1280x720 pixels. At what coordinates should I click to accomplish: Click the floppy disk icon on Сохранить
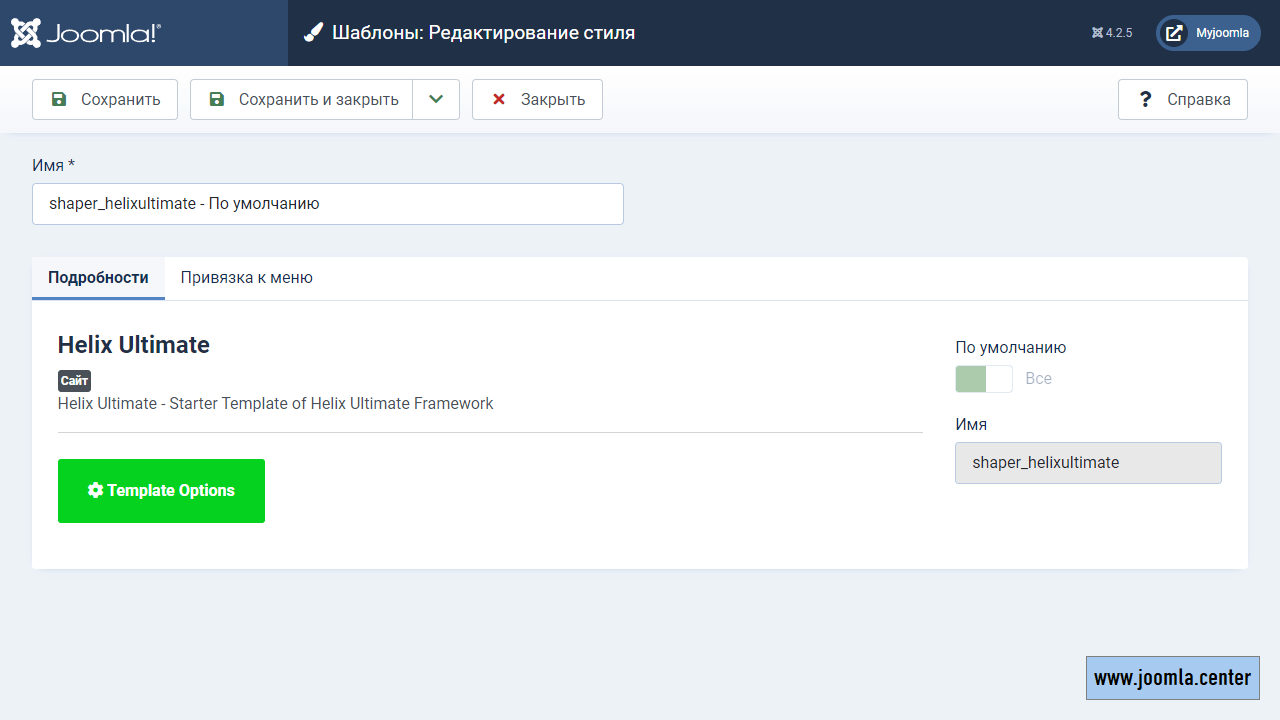point(59,100)
